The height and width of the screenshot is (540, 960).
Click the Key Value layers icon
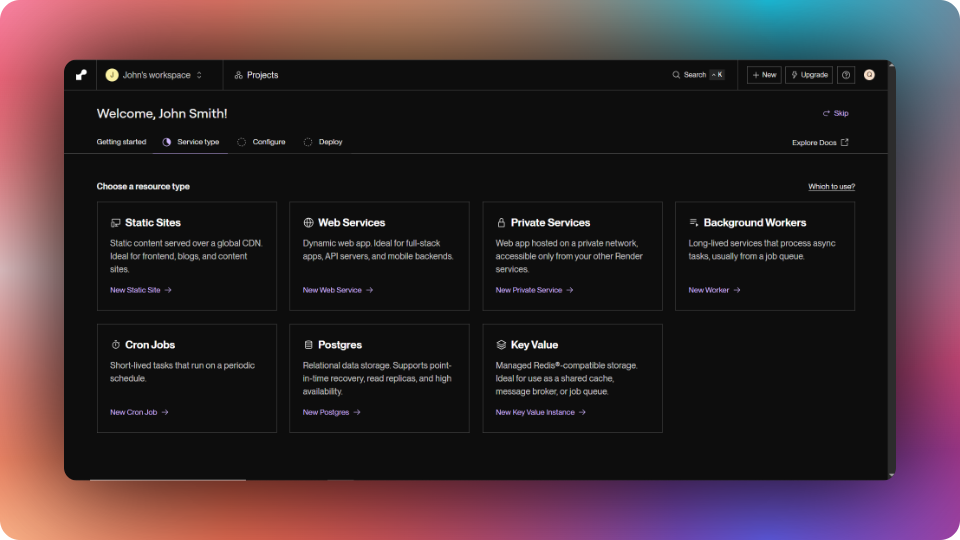(x=501, y=345)
